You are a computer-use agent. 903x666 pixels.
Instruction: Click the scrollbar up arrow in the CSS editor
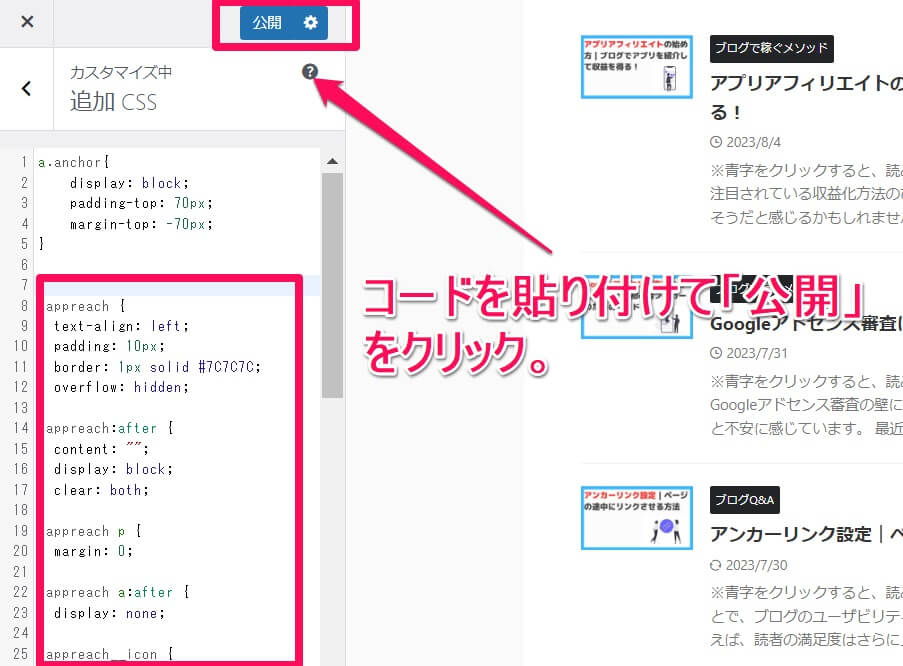333,159
